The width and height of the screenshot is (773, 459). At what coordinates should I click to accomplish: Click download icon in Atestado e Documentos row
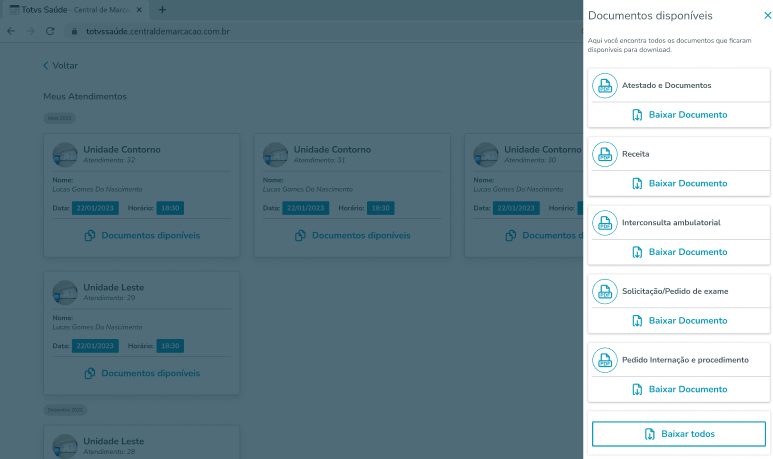click(x=637, y=115)
